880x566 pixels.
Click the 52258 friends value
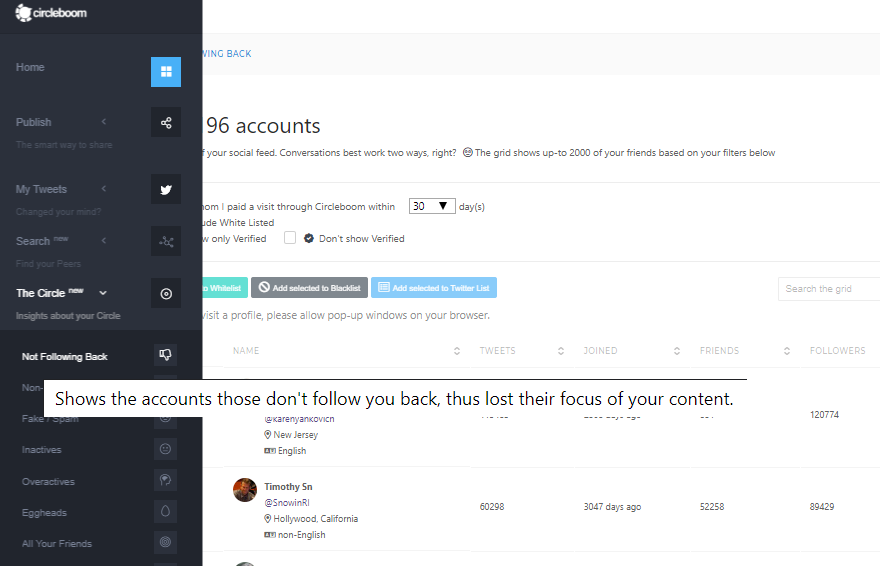coord(712,507)
